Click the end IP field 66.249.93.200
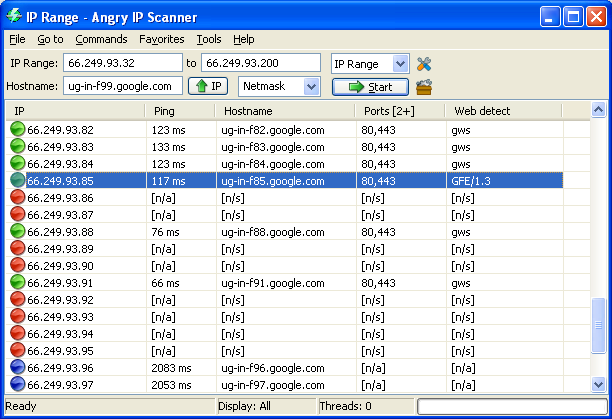 (x=261, y=63)
